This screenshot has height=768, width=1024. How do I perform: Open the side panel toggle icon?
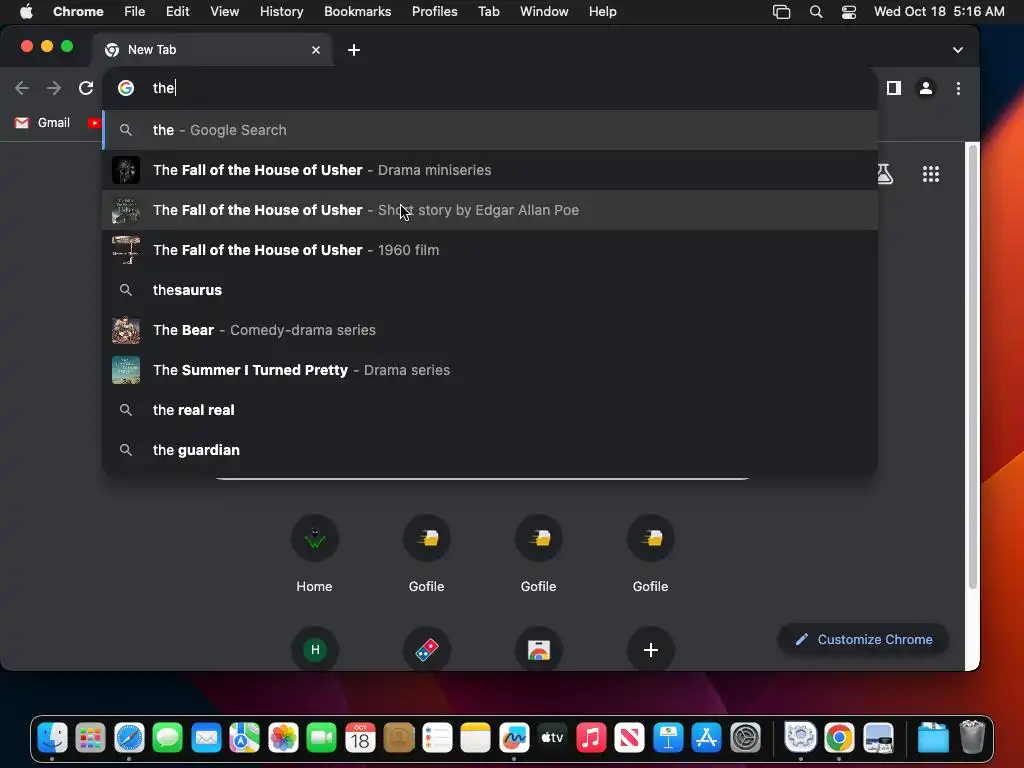point(893,88)
